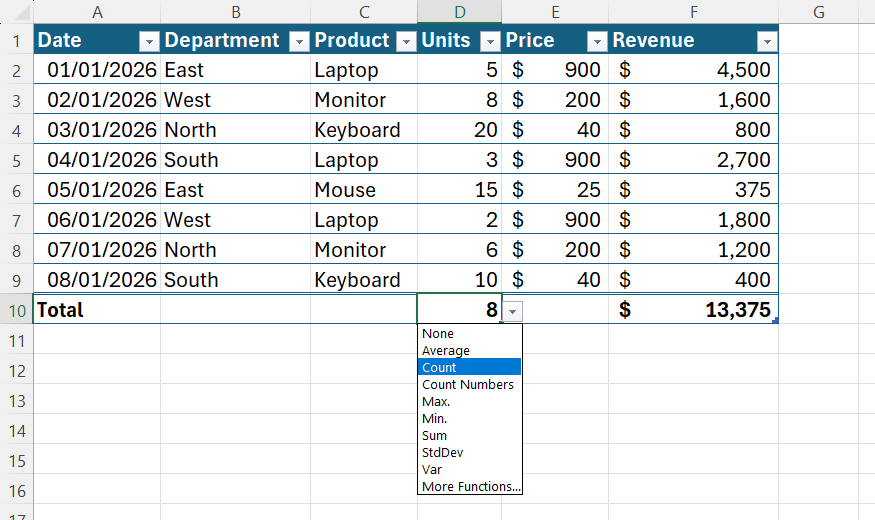Select column F header

tap(694, 12)
